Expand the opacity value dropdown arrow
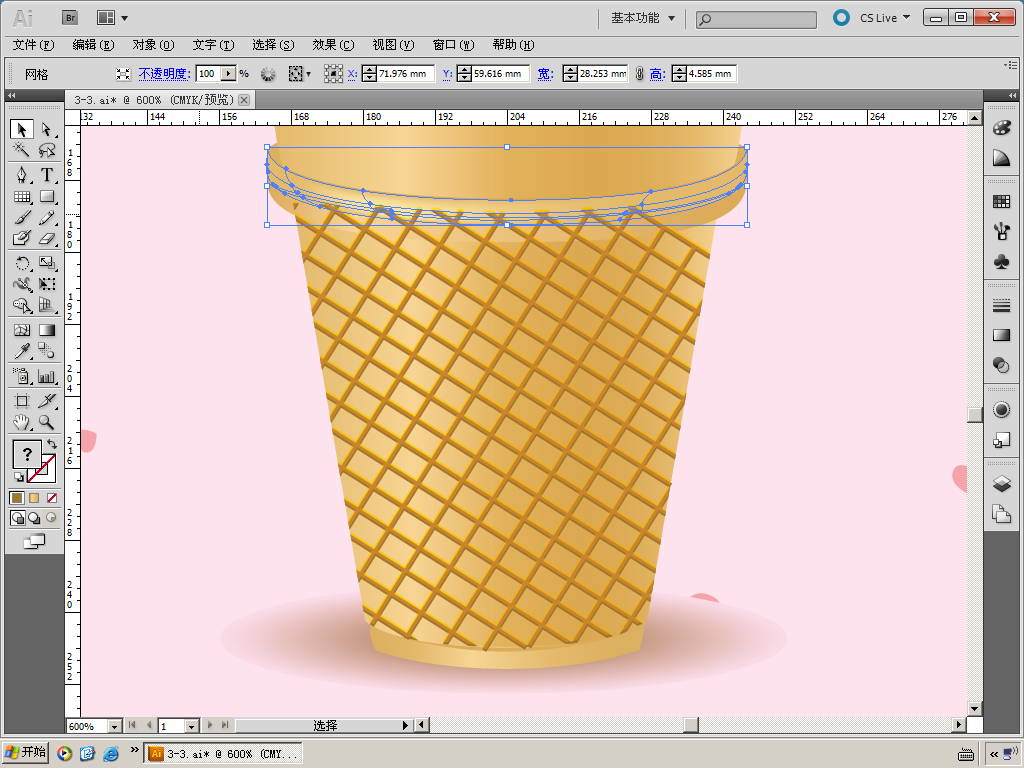 pyautogui.click(x=229, y=74)
